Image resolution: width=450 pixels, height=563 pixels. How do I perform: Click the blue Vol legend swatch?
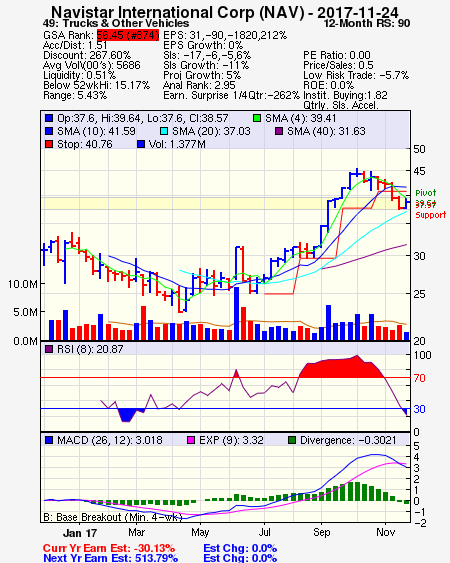tap(141, 144)
